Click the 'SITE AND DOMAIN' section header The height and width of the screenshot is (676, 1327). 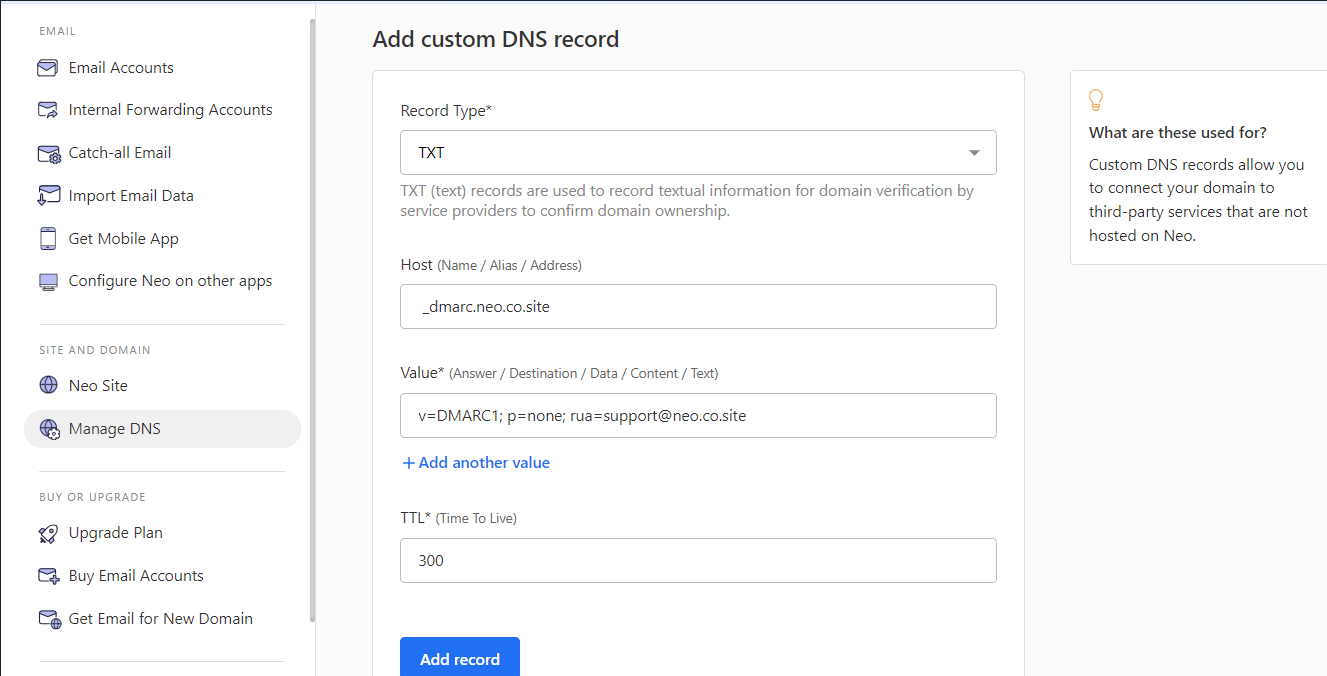[95, 351]
